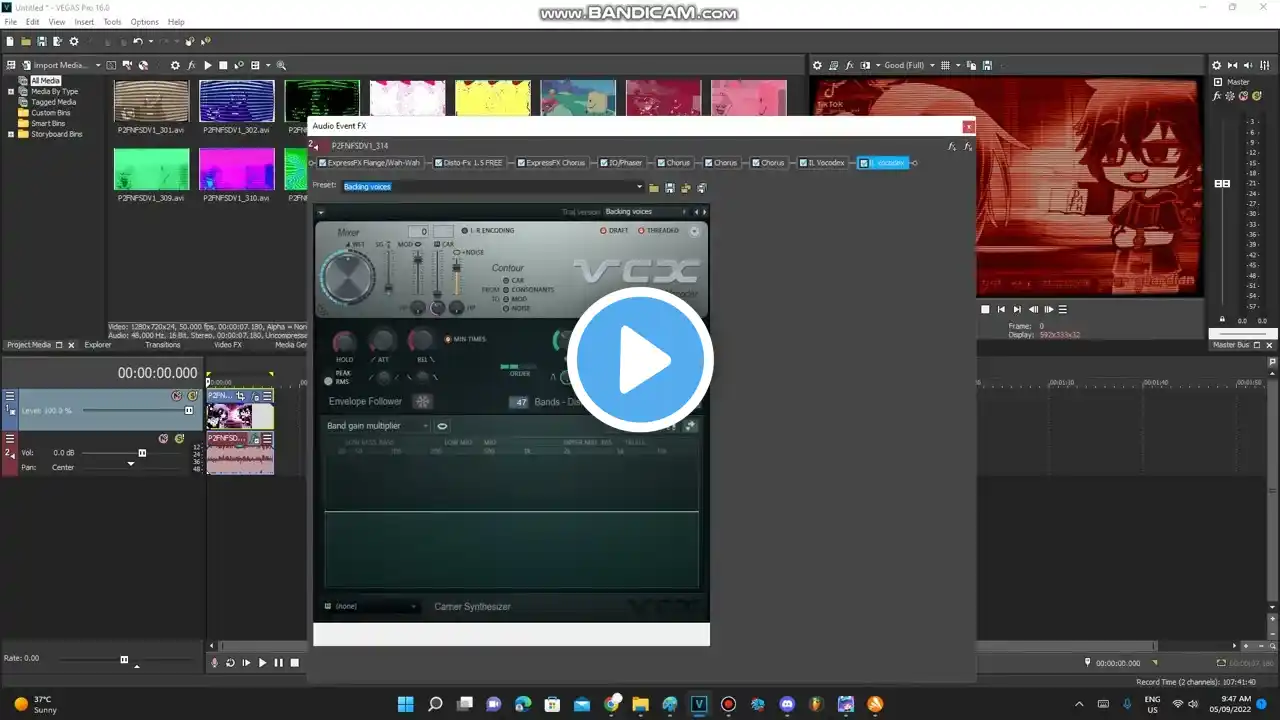
Task: Open the Preset dropdown arrow in Audio Event FX
Action: point(640,187)
